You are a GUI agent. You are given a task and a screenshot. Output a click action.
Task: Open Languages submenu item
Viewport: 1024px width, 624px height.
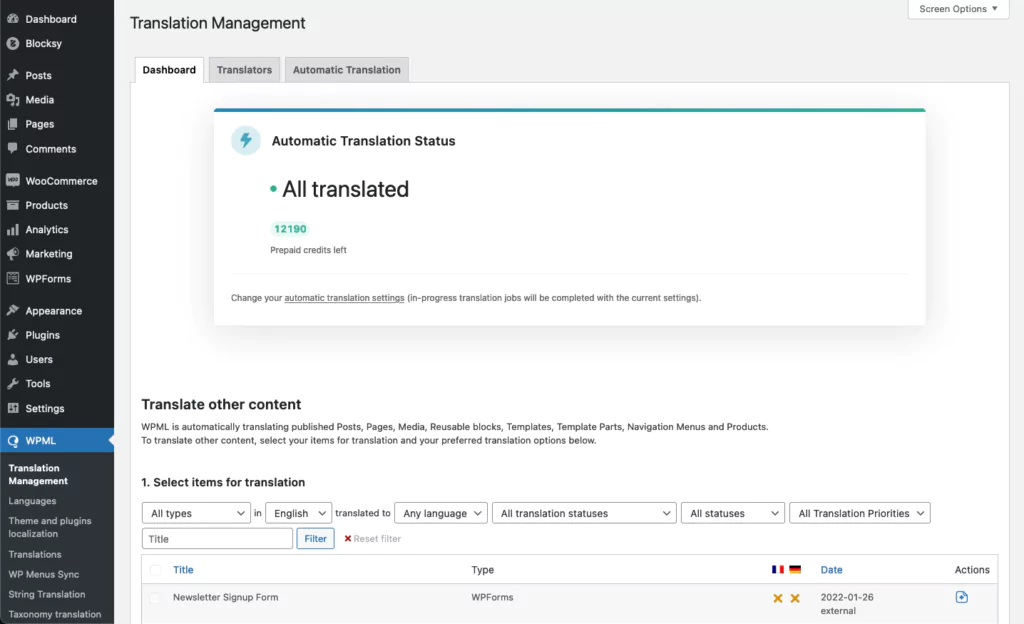pos(32,501)
